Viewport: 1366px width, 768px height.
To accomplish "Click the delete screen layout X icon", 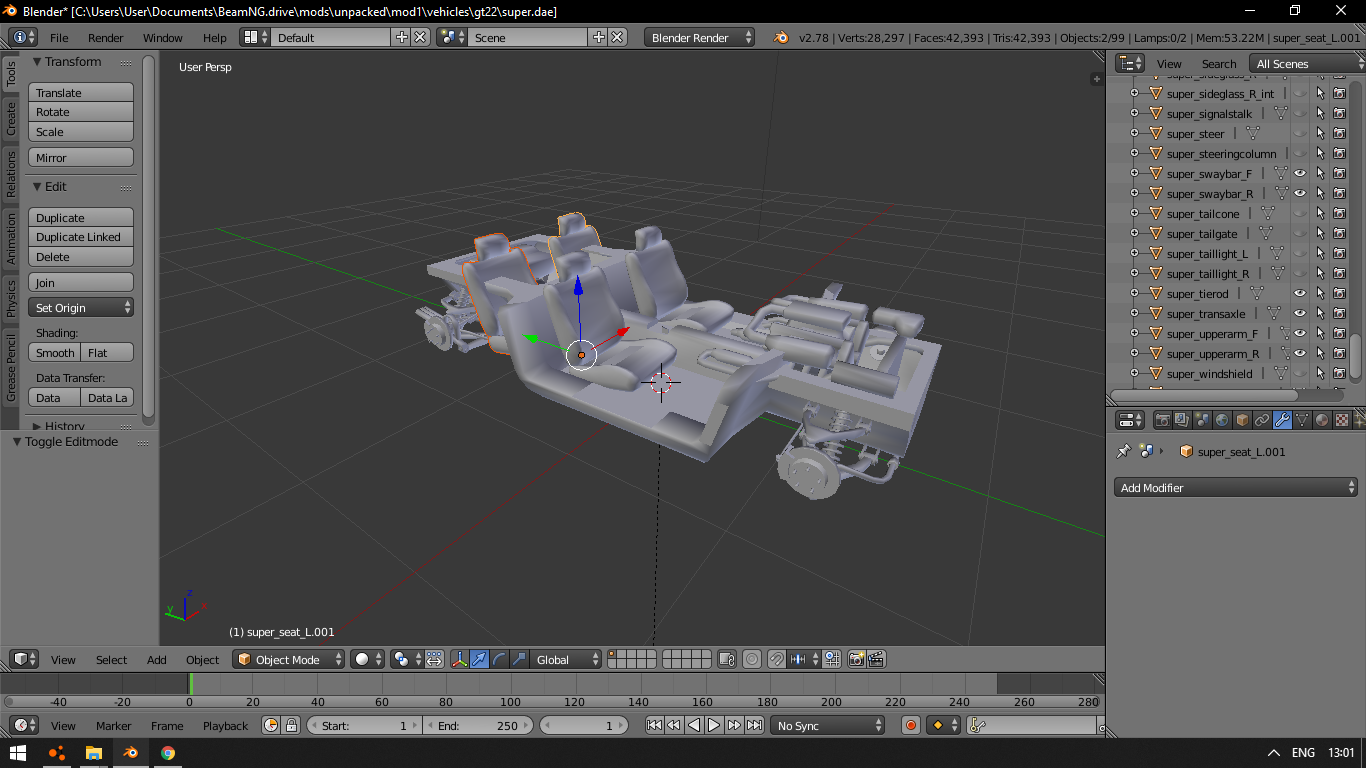I will pyautogui.click(x=420, y=37).
